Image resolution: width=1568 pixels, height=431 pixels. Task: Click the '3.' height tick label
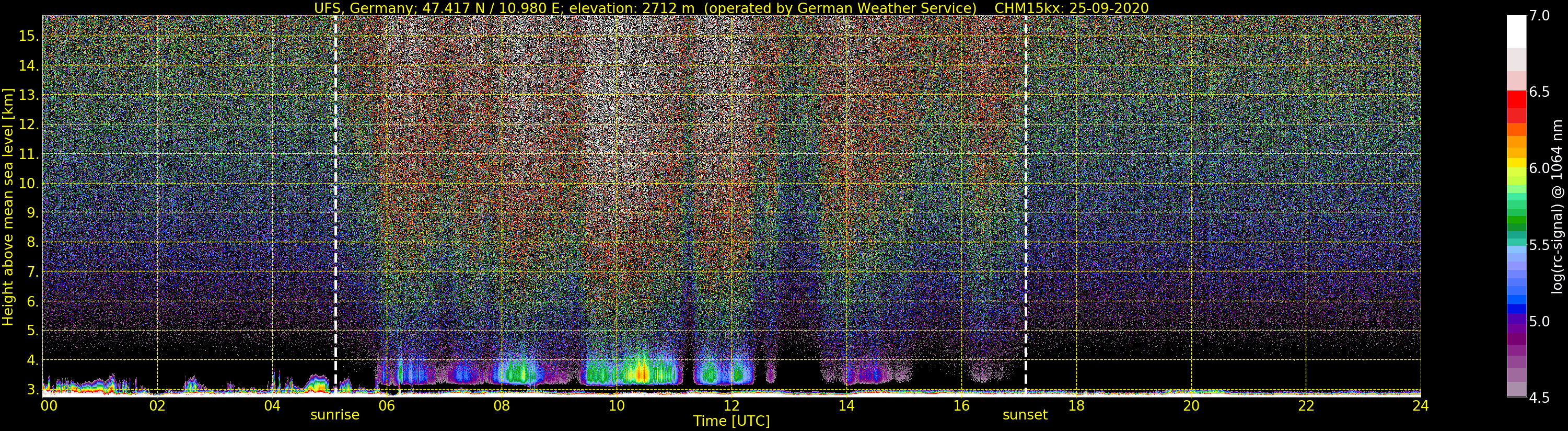32,389
